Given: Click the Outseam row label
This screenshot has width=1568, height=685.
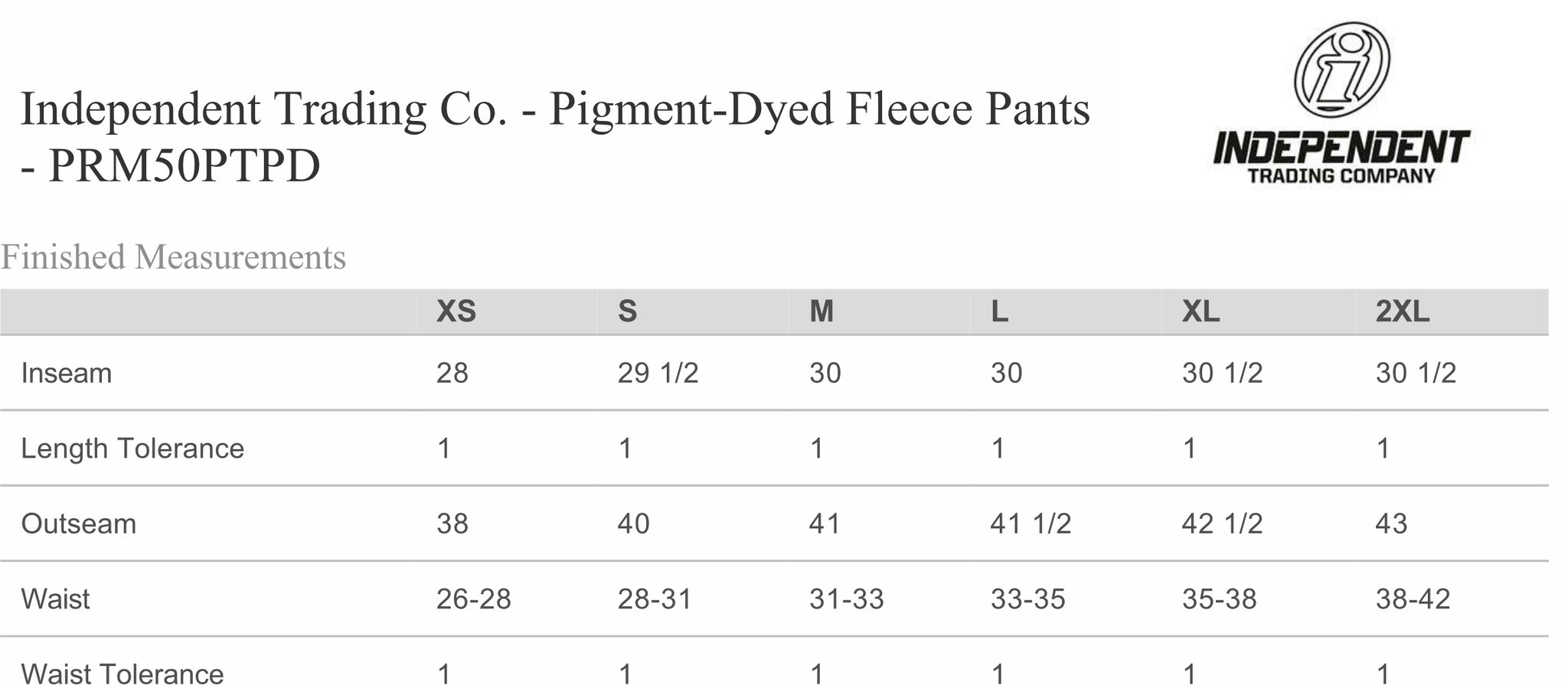Looking at the screenshot, I should [x=79, y=524].
